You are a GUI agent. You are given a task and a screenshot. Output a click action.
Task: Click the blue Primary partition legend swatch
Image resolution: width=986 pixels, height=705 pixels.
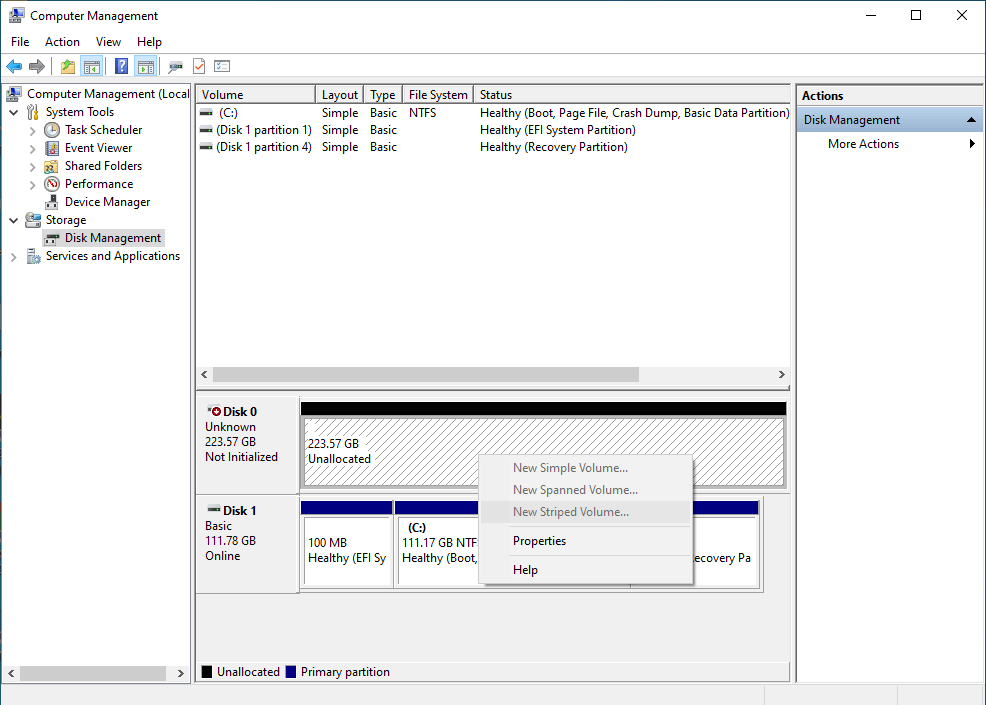[x=291, y=672]
